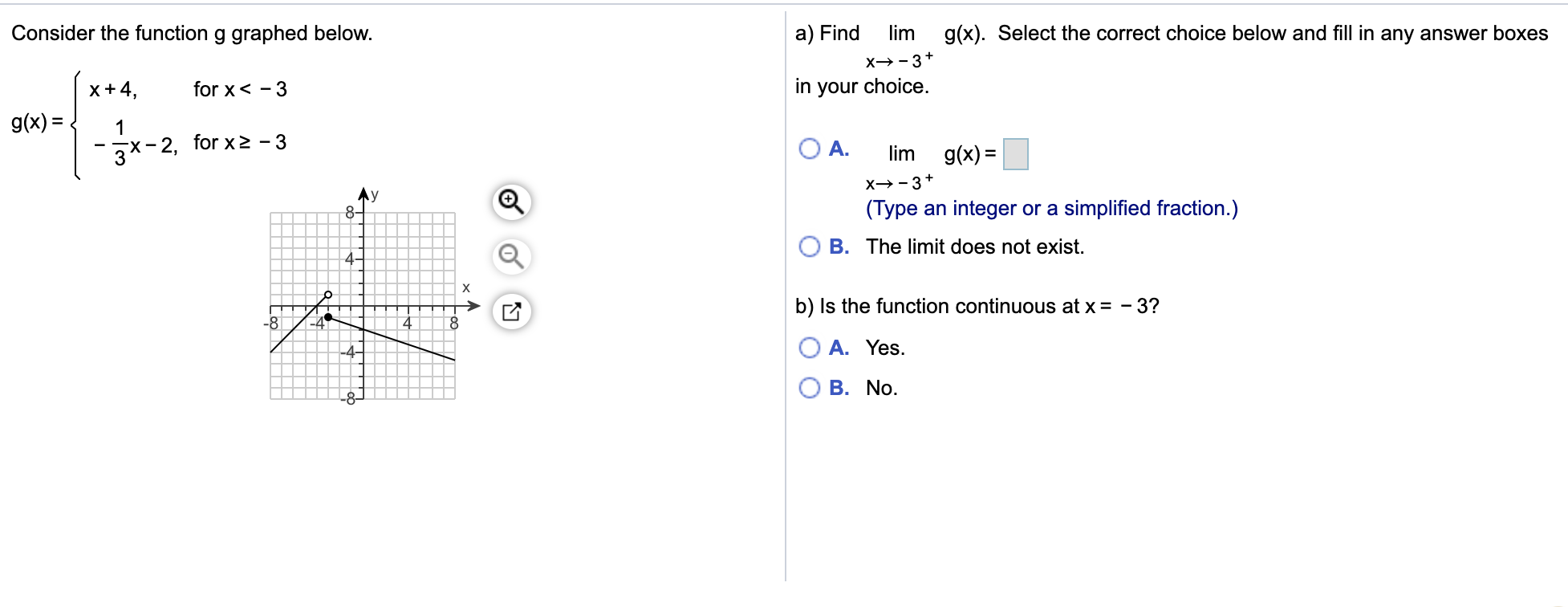Click the open circle point on the graph
Image resolution: width=1568 pixels, height=607 pixels.
coord(327,295)
